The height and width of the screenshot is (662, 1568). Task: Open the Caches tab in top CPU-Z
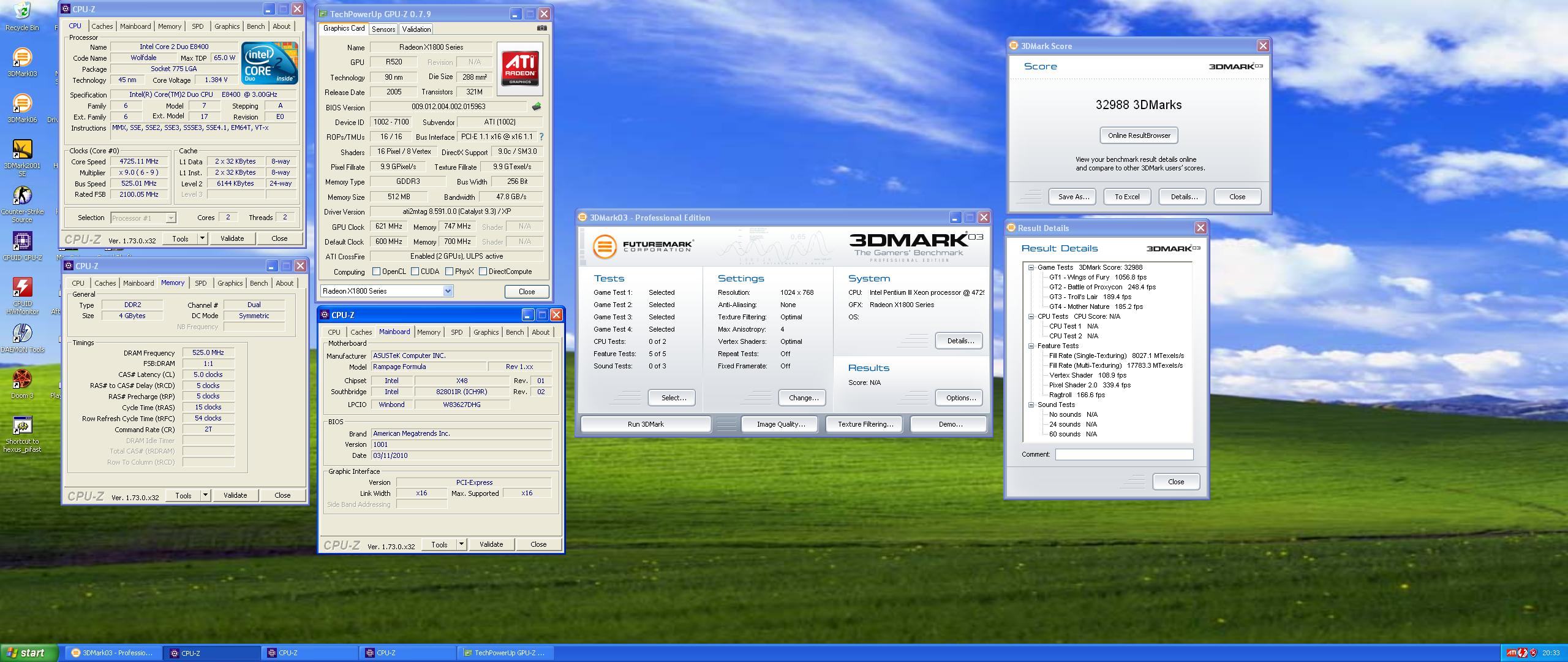pos(102,26)
